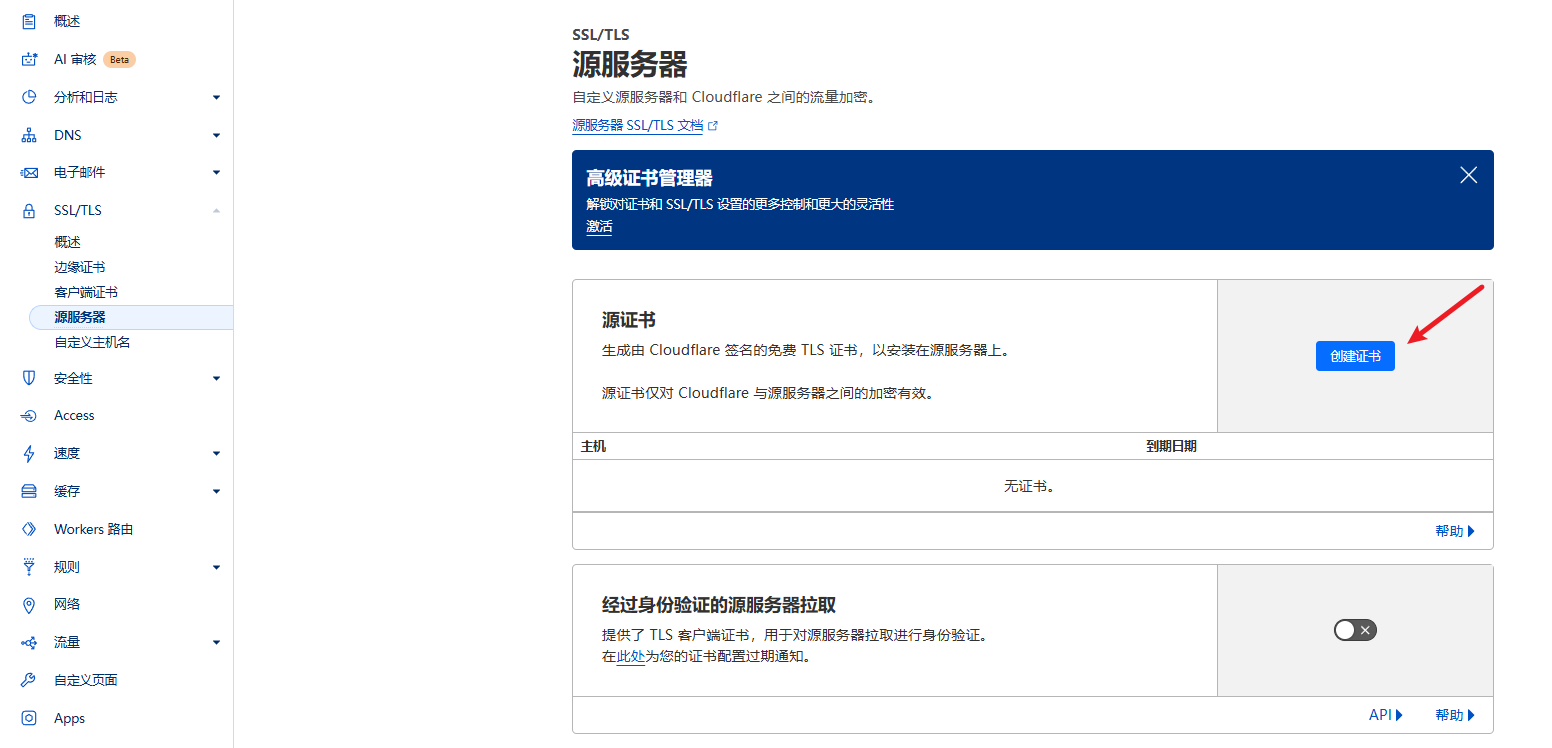The width and height of the screenshot is (1552, 748).
Task: Click 帮助 link under 源证书 table
Action: pos(1455,531)
